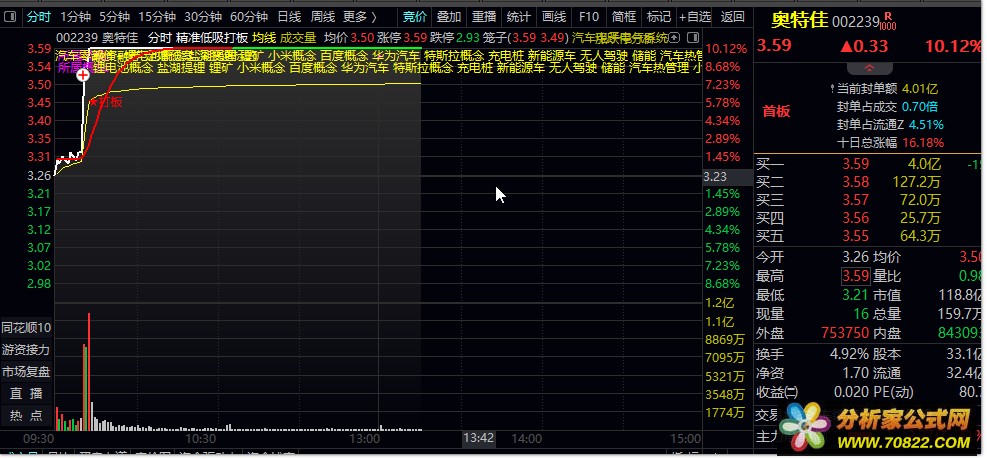987x459 pixels.
Task: Click the 盐湖提锂 concept tag in second row
Action: [x=181, y=68]
